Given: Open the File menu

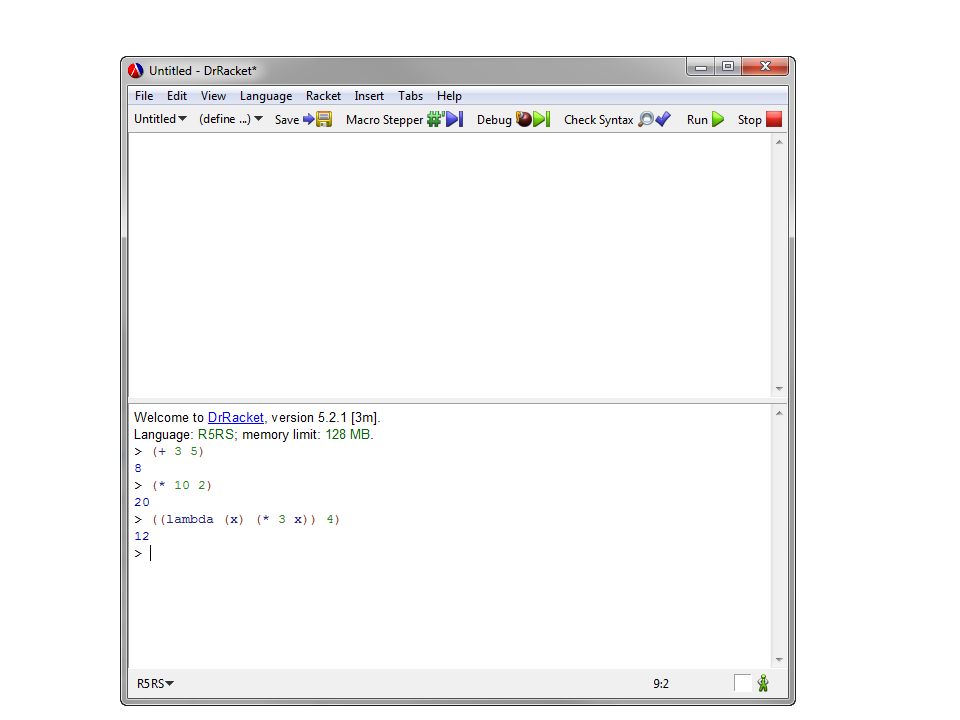Looking at the screenshot, I should coord(144,96).
